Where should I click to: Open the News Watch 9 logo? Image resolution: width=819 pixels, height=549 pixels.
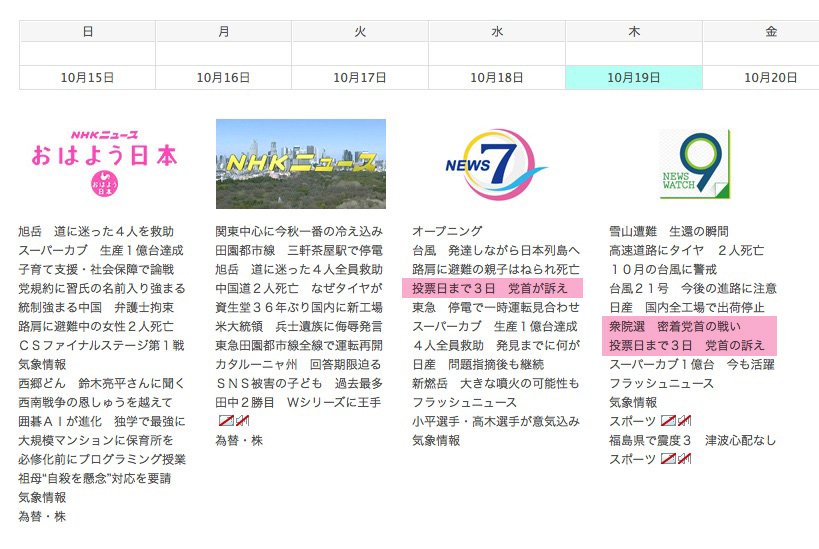point(694,165)
